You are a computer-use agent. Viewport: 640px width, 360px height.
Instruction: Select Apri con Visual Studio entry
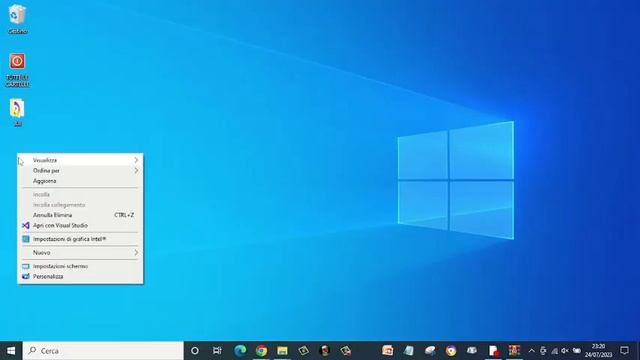tap(80, 225)
